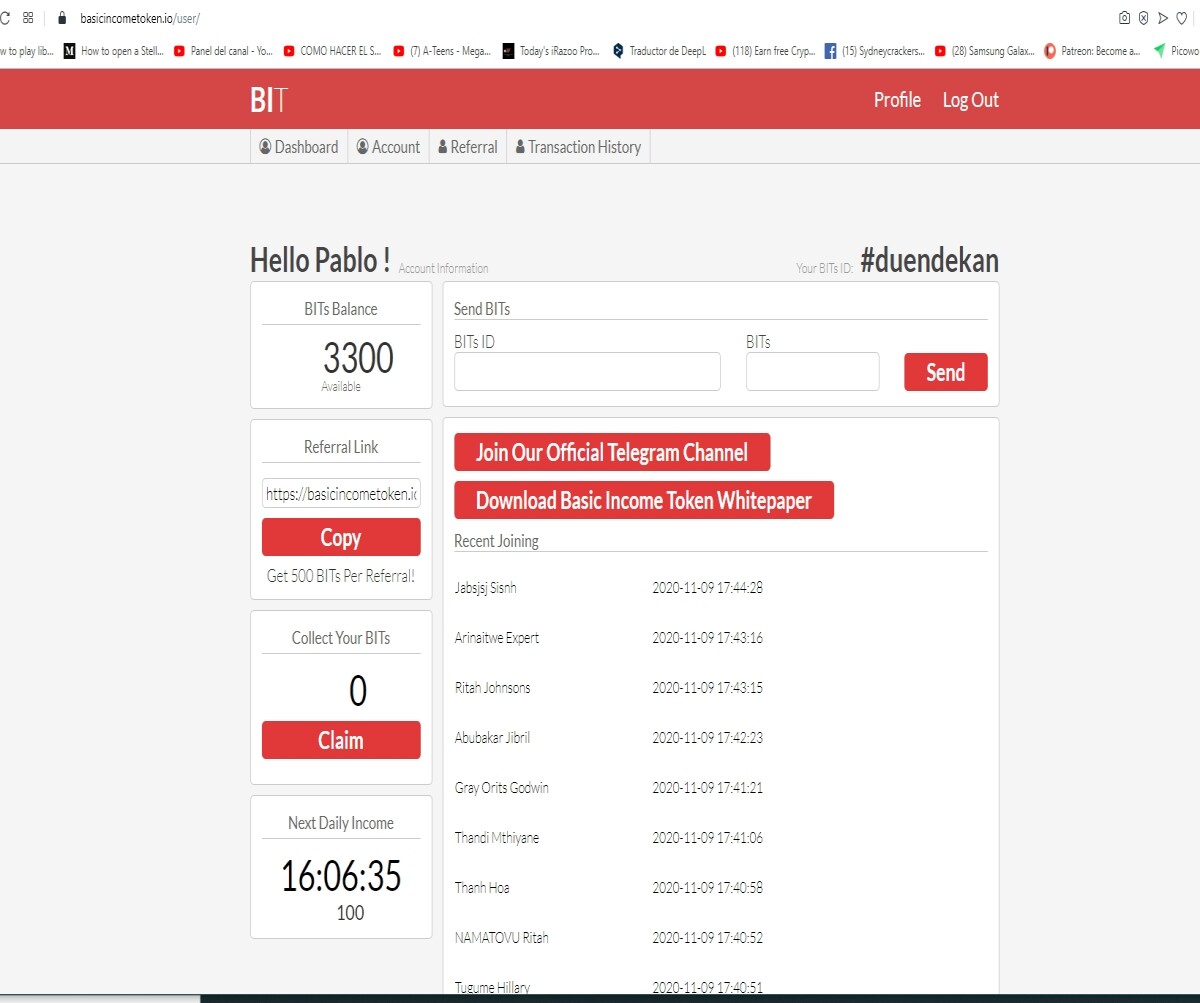The height and width of the screenshot is (1003, 1200).
Task: Bookmark the page with the heart icon
Action: pyautogui.click(x=1181, y=17)
